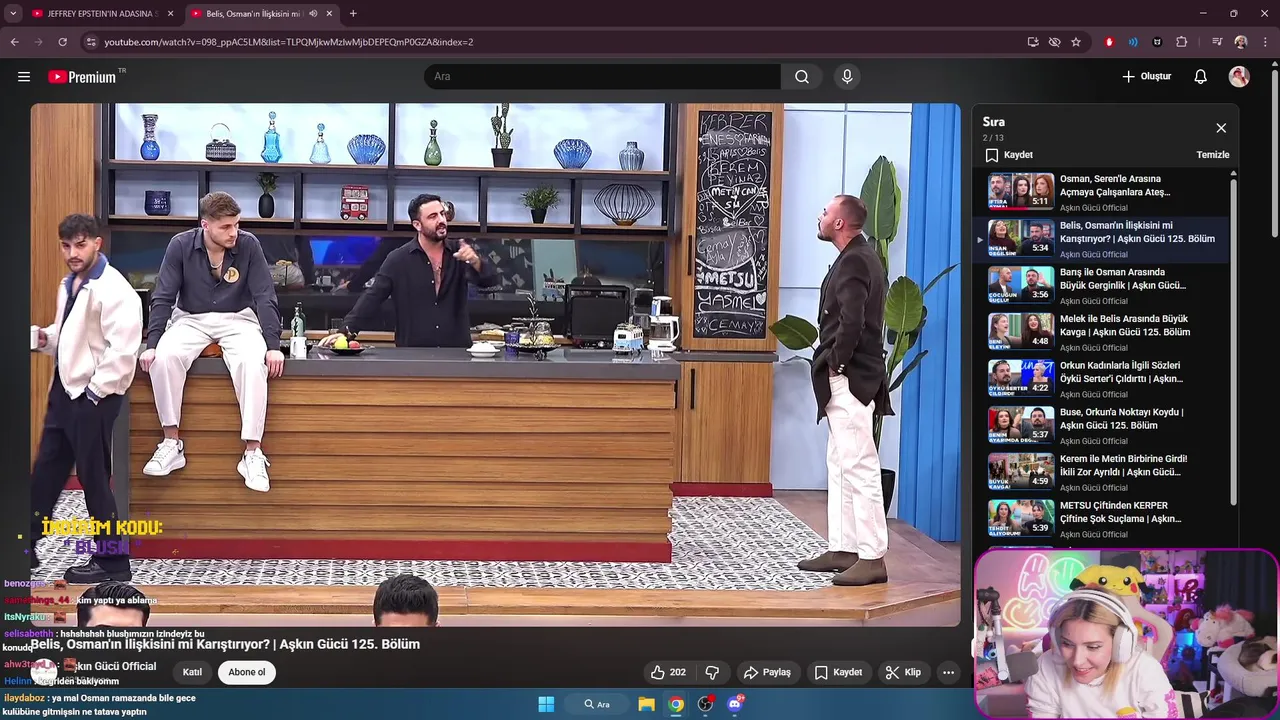Open the red extension icon in toolbar
The image size is (1280, 720).
click(x=1109, y=42)
